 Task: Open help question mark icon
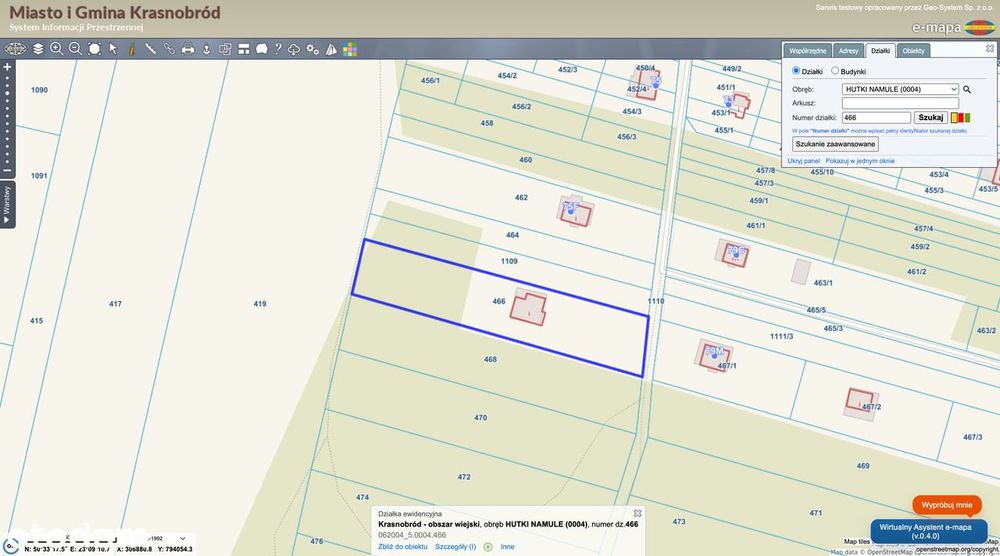tap(278, 49)
